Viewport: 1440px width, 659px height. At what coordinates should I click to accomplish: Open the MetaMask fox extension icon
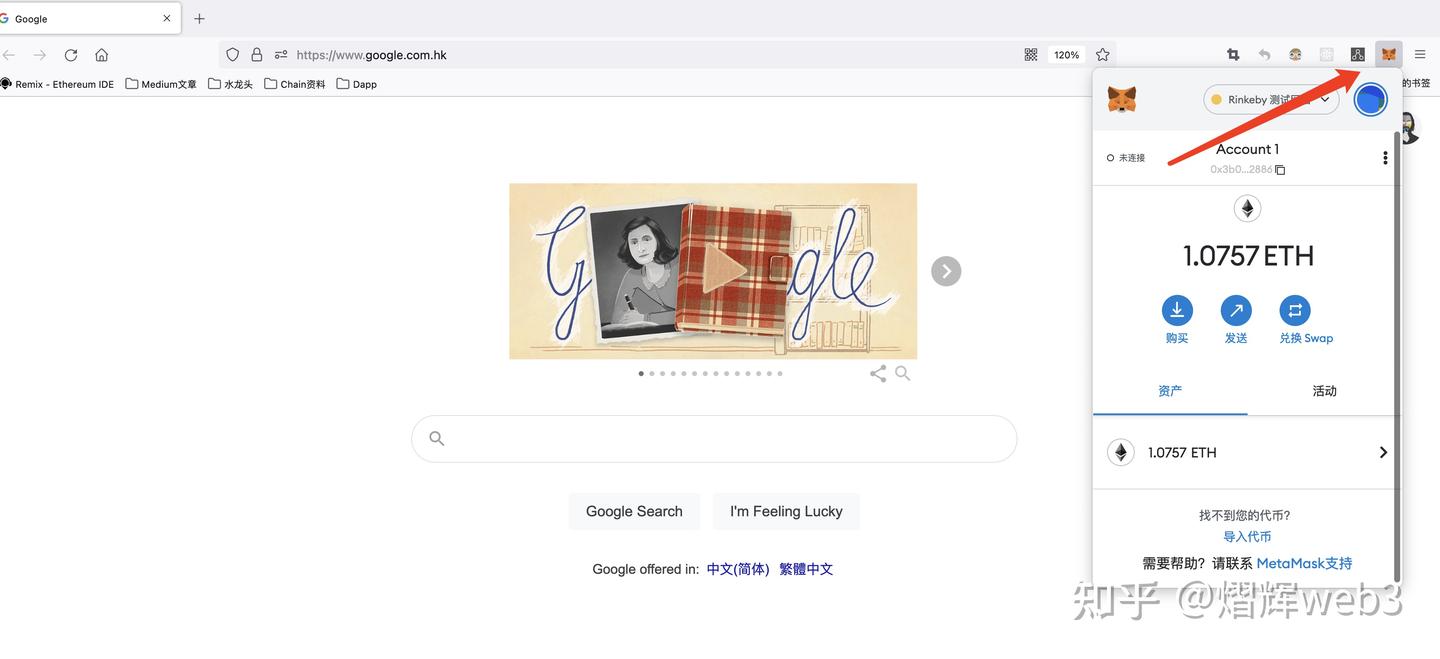(1388, 55)
